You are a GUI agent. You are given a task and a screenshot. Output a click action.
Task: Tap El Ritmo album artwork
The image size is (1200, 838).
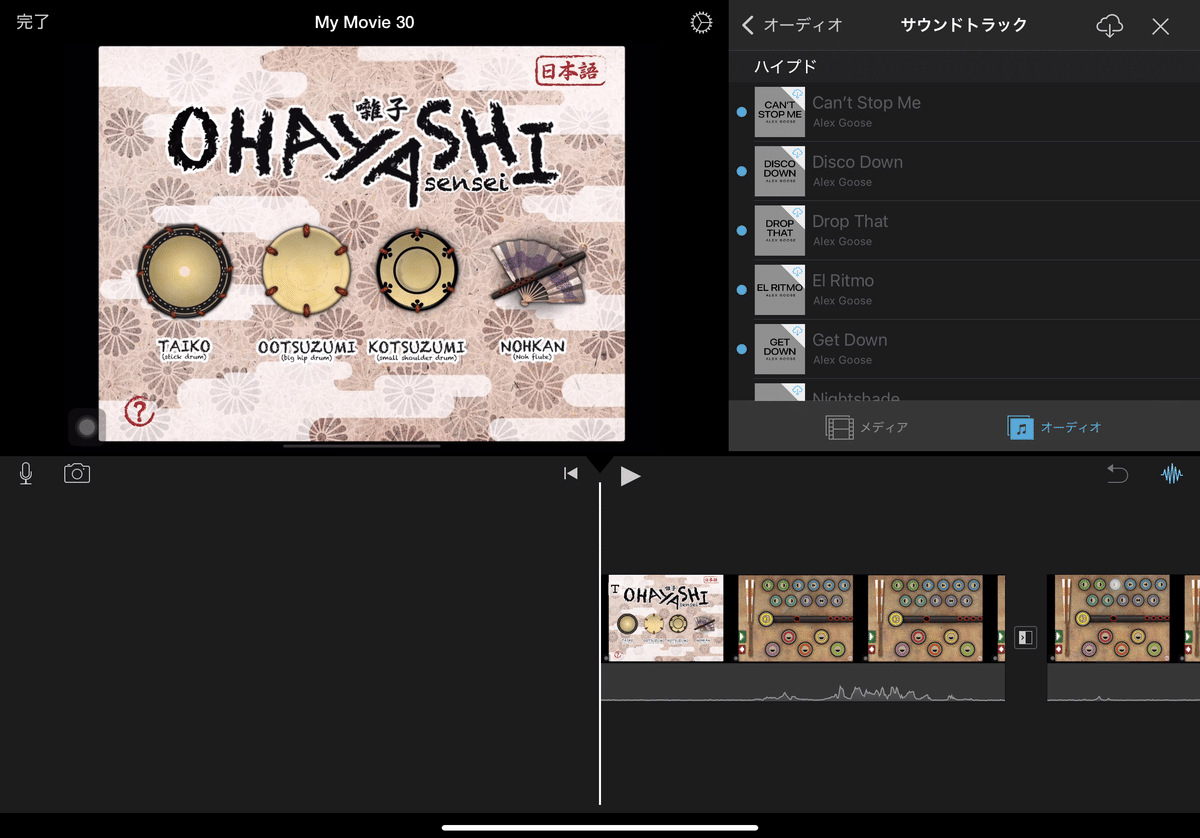pyautogui.click(x=780, y=290)
